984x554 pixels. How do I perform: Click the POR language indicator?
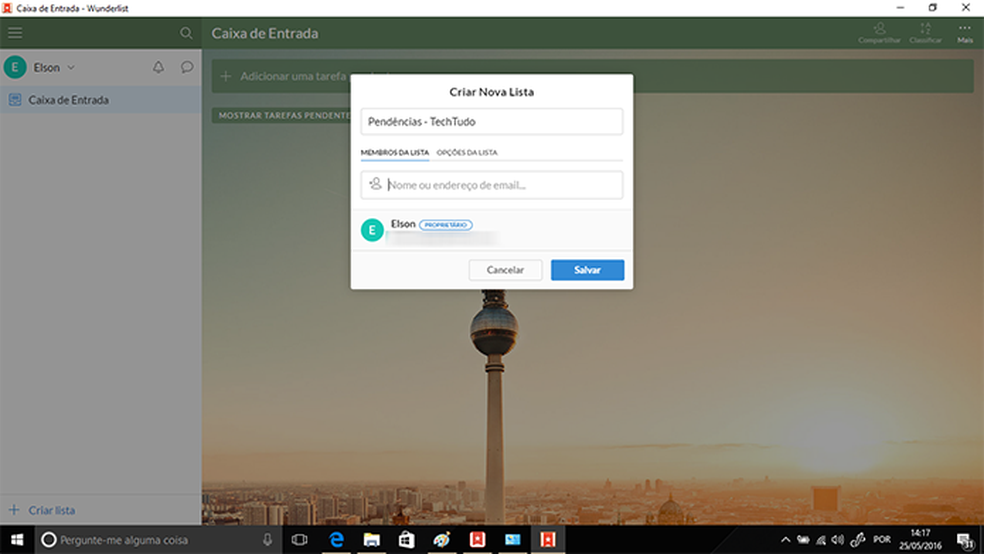coord(882,540)
